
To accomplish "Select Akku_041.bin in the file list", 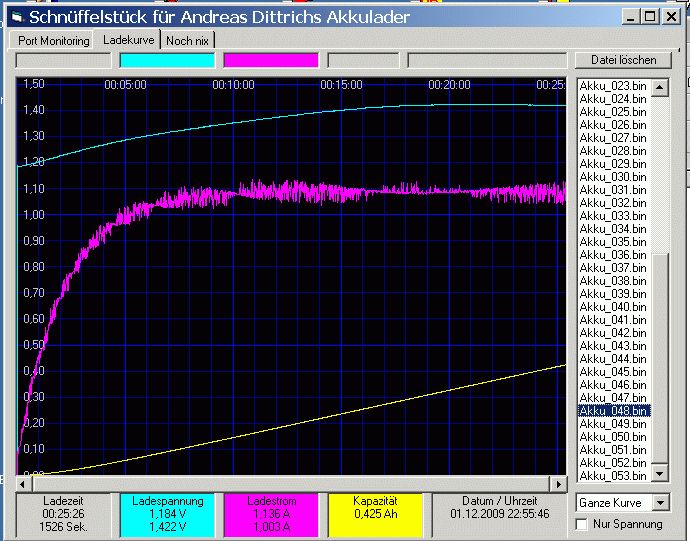I will (x=613, y=320).
